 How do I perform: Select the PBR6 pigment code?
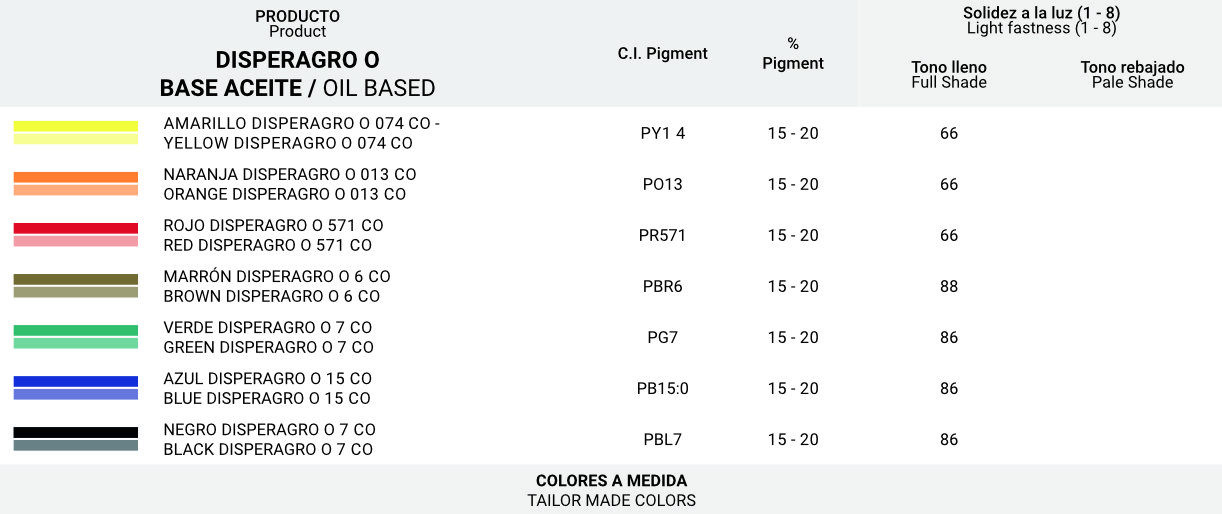pos(662,286)
